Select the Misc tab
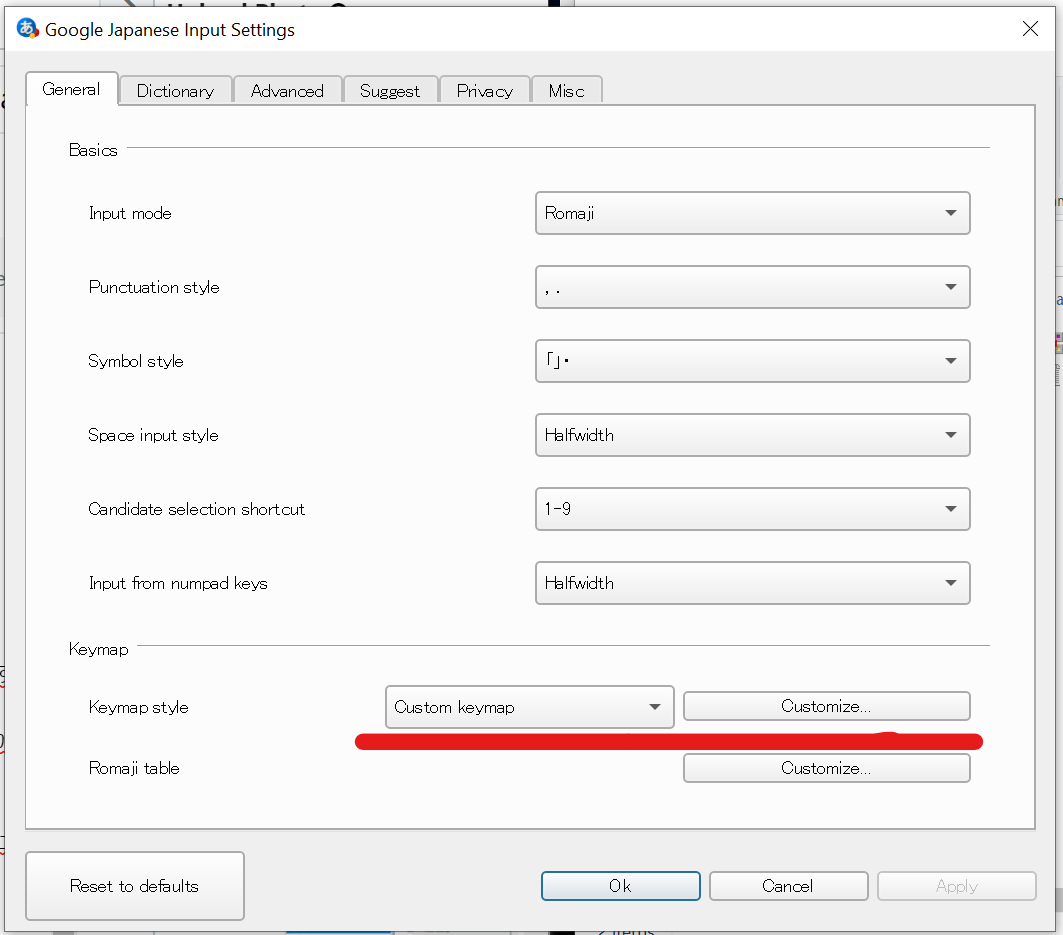Screen dimensions: 1063x935 tap(567, 91)
